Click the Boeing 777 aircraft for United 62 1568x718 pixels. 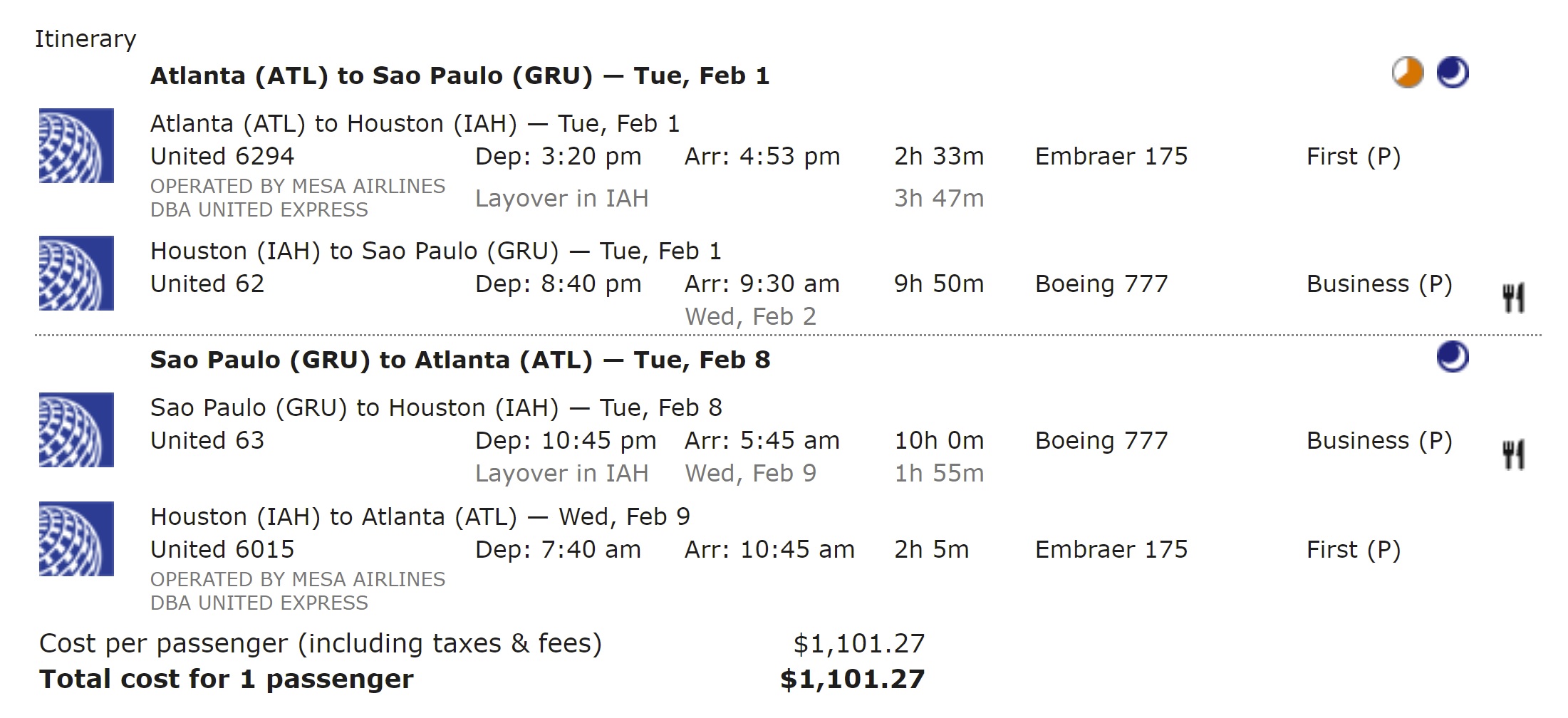[x=1101, y=284]
